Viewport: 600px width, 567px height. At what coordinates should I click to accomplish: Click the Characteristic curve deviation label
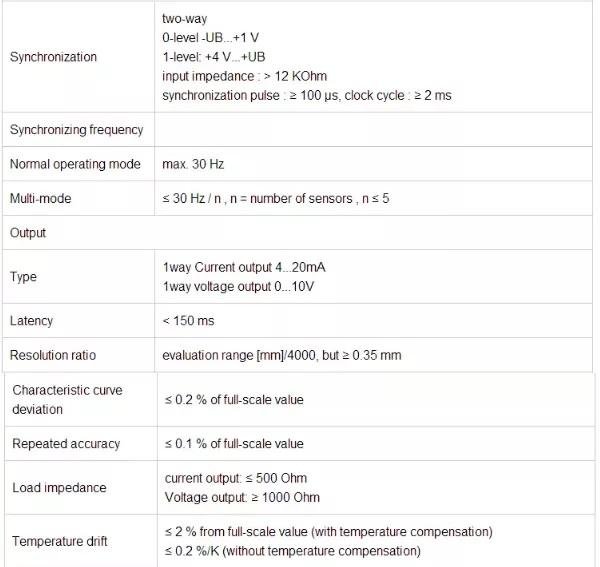pos(66,399)
